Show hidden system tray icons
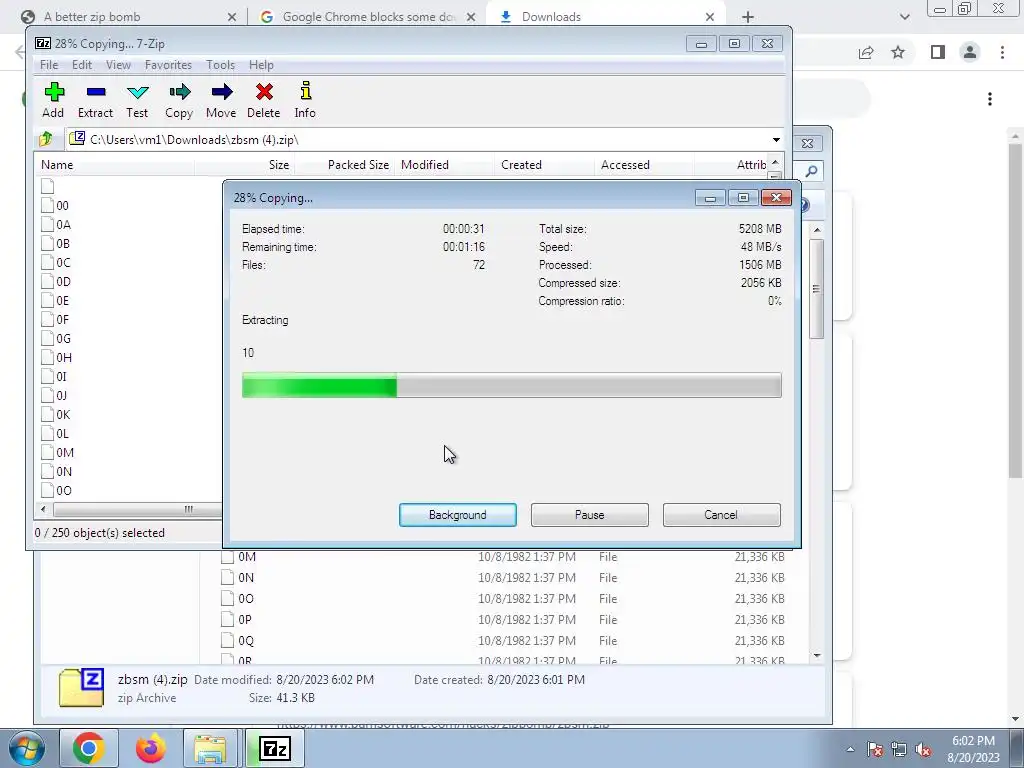 (x=850, y=749)
